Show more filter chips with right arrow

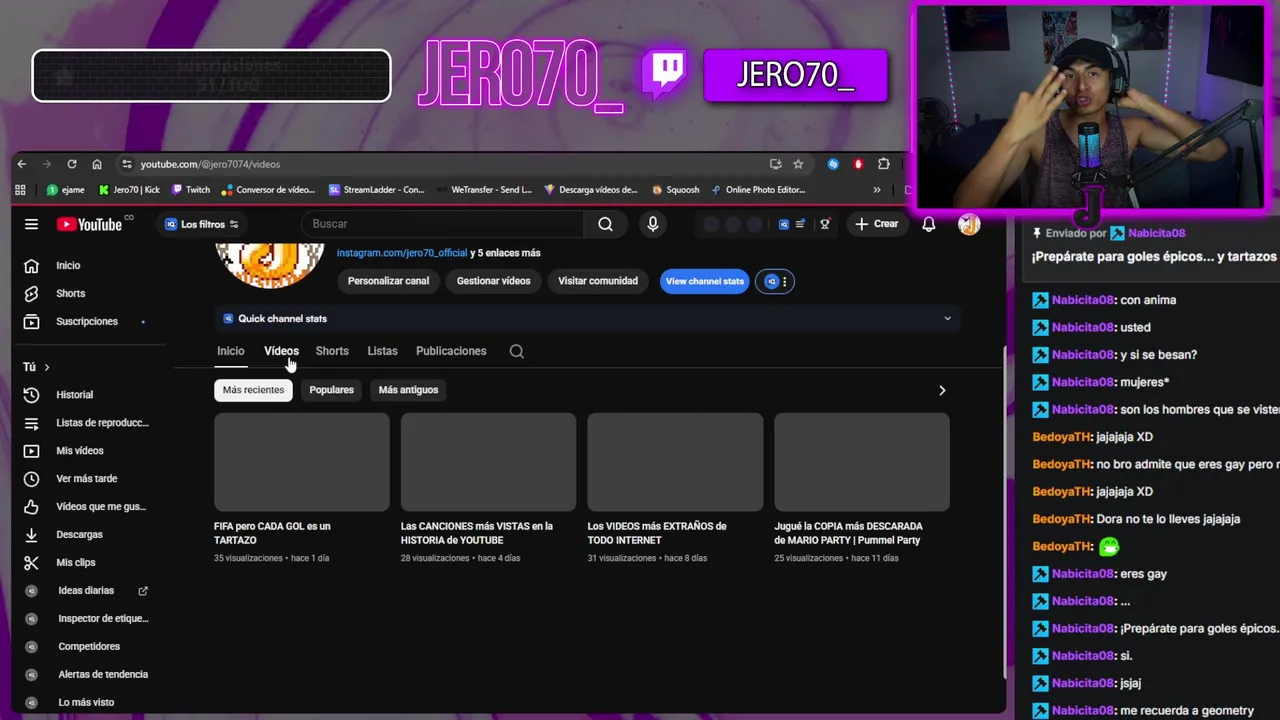(942, 391)
